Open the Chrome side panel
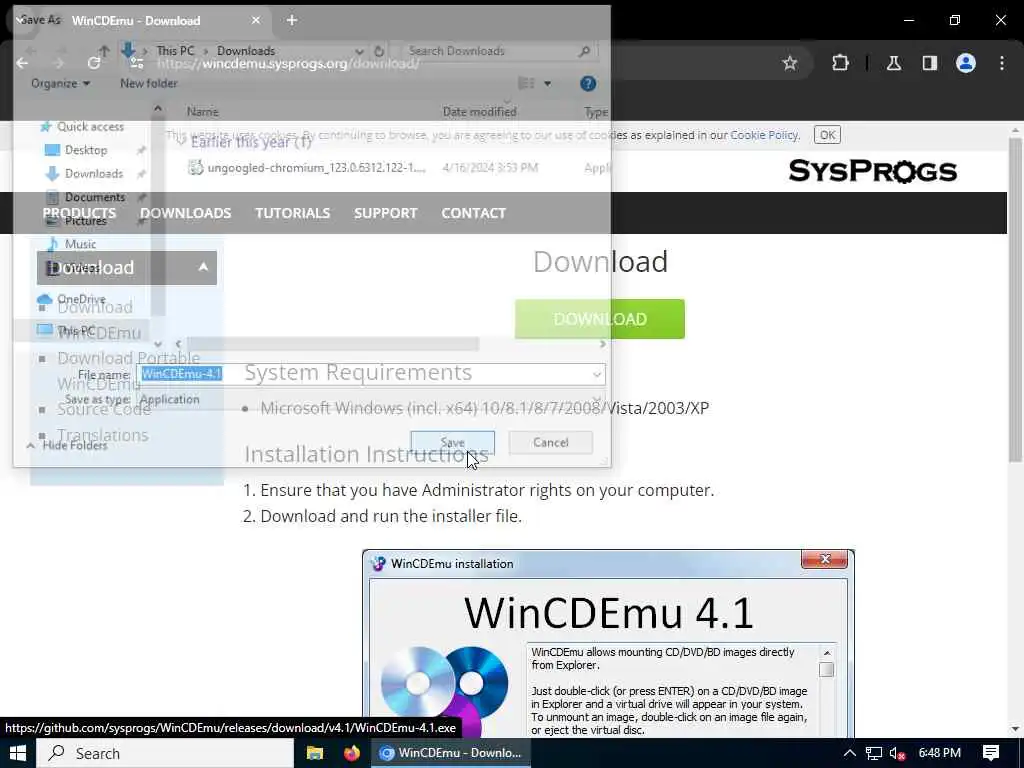 coord(929,63)
